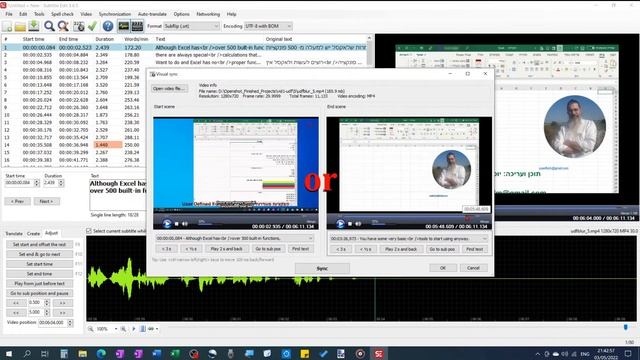640x360 pixels.
Task: Click the 0.500 seconds spinner arrows
Action: [x=47, y=303]
